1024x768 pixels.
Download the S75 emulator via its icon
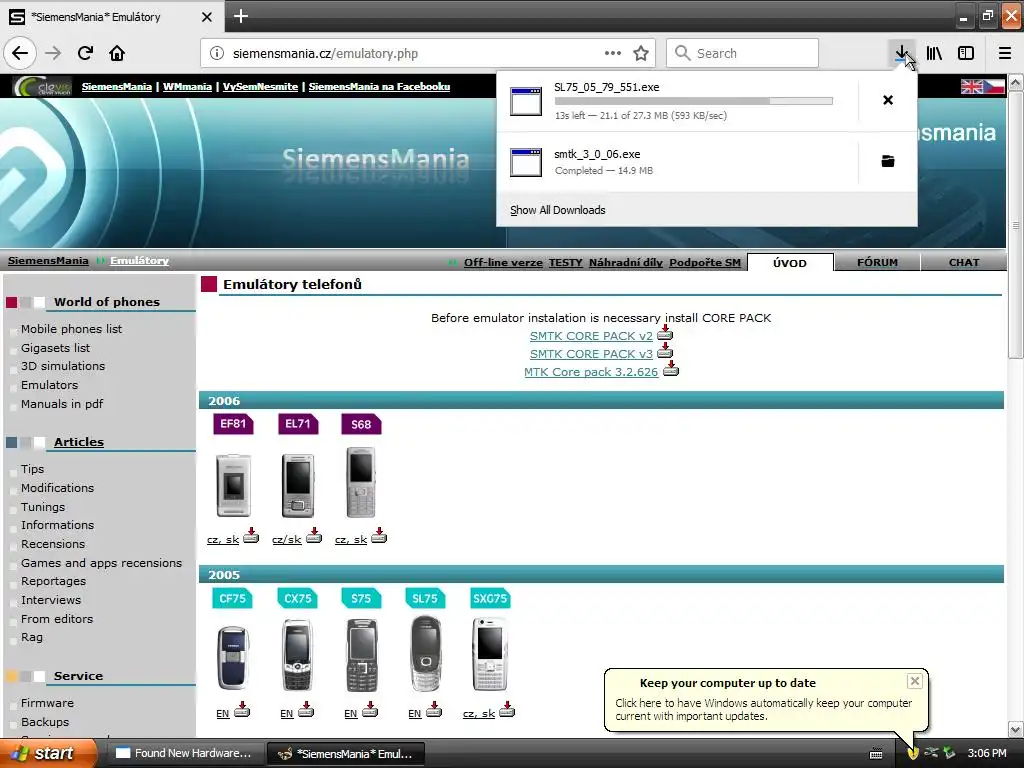click(370, 710)
